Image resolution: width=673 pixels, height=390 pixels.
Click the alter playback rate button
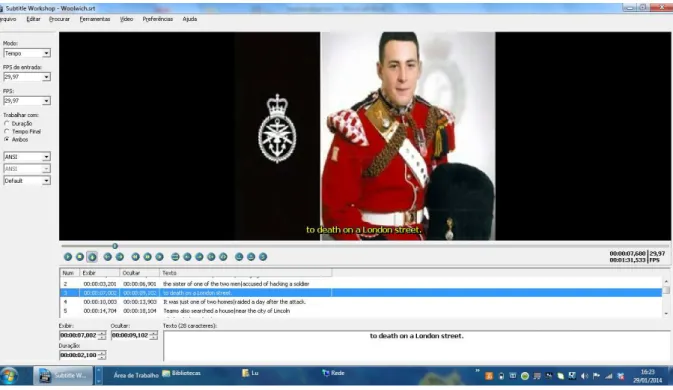[159, 257]
